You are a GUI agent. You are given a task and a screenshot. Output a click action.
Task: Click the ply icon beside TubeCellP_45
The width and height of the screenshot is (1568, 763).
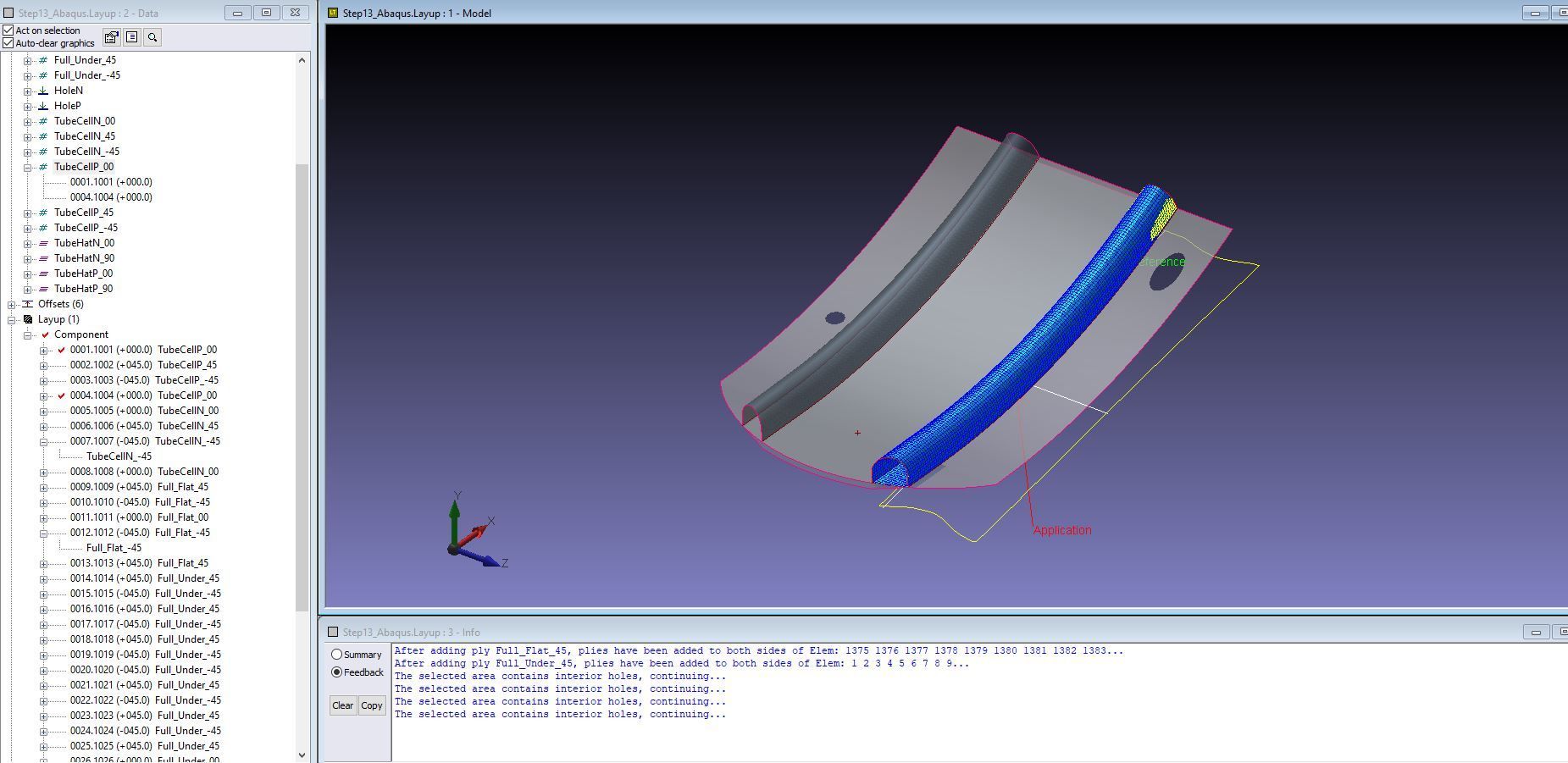(x=43, y=213)
